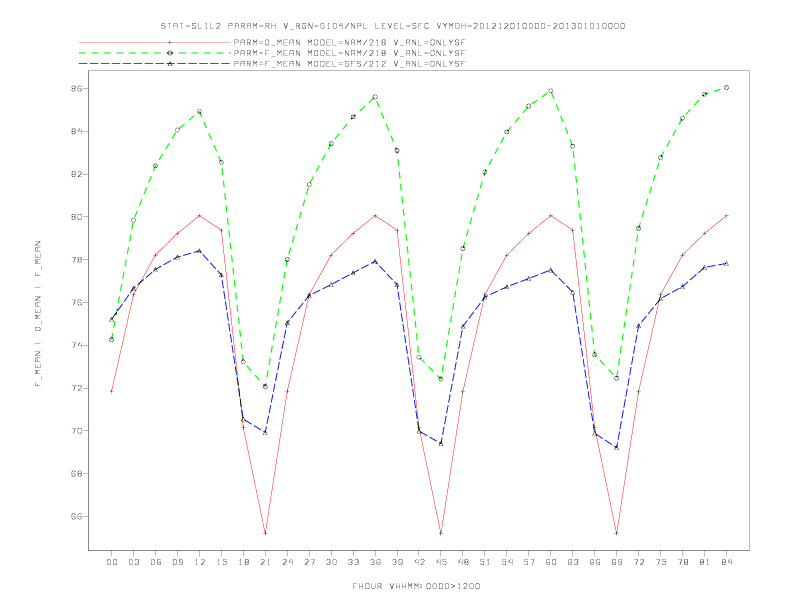Screen dimensions: 792x612
Task: Click red plus data point at hour 69
Action: [617, 533]
